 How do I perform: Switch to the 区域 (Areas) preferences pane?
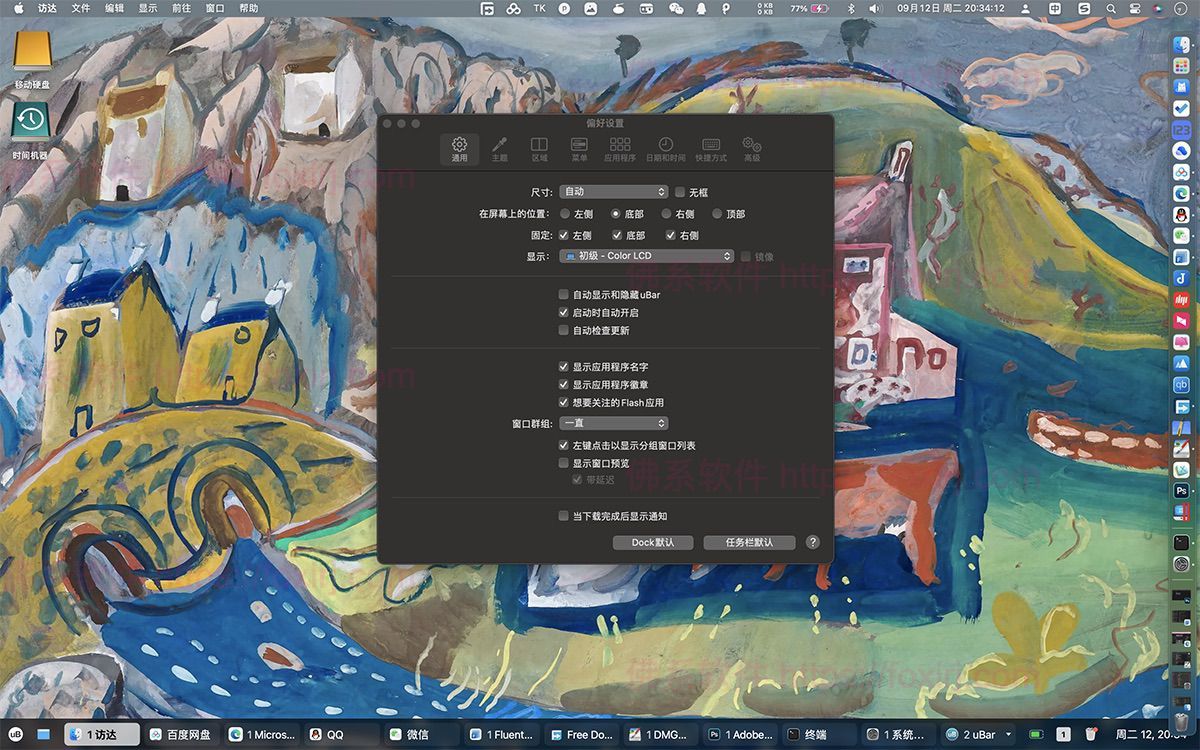pyautogui.click(x=539, y=149)
